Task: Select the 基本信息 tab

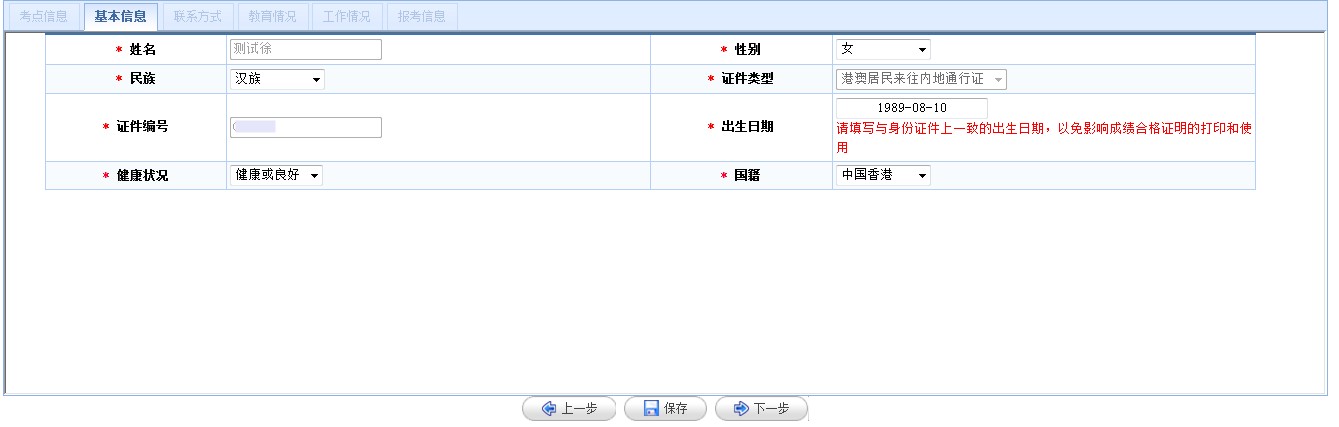Action: pos(120,16)
